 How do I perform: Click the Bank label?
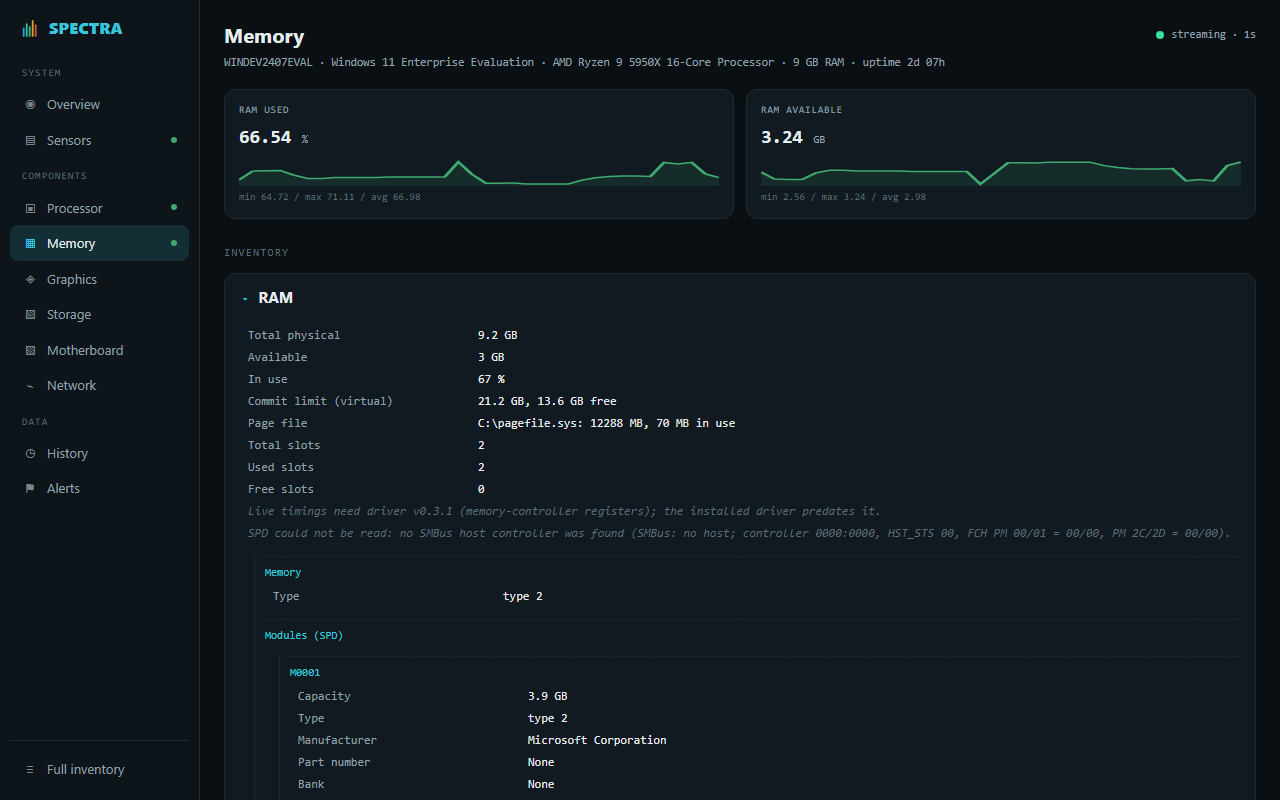[311, 784]
